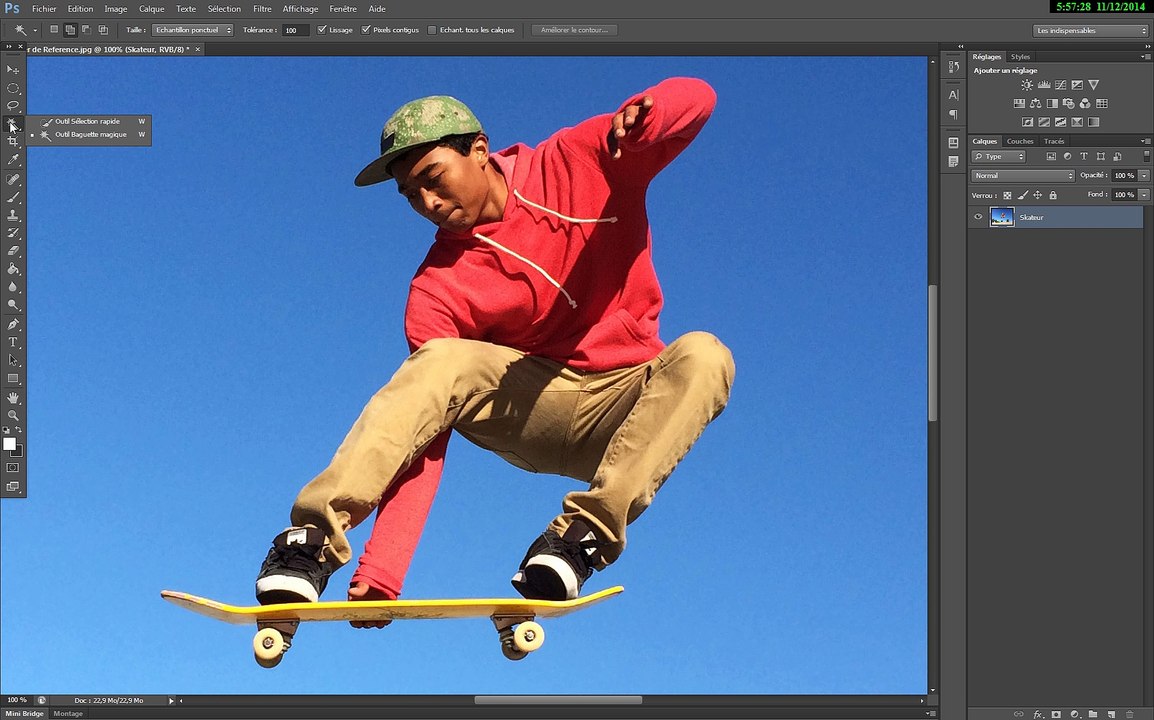1154x720 pixels.
Task: Activate the Zoom tool magnifier
Action: (x=13, y=415)
